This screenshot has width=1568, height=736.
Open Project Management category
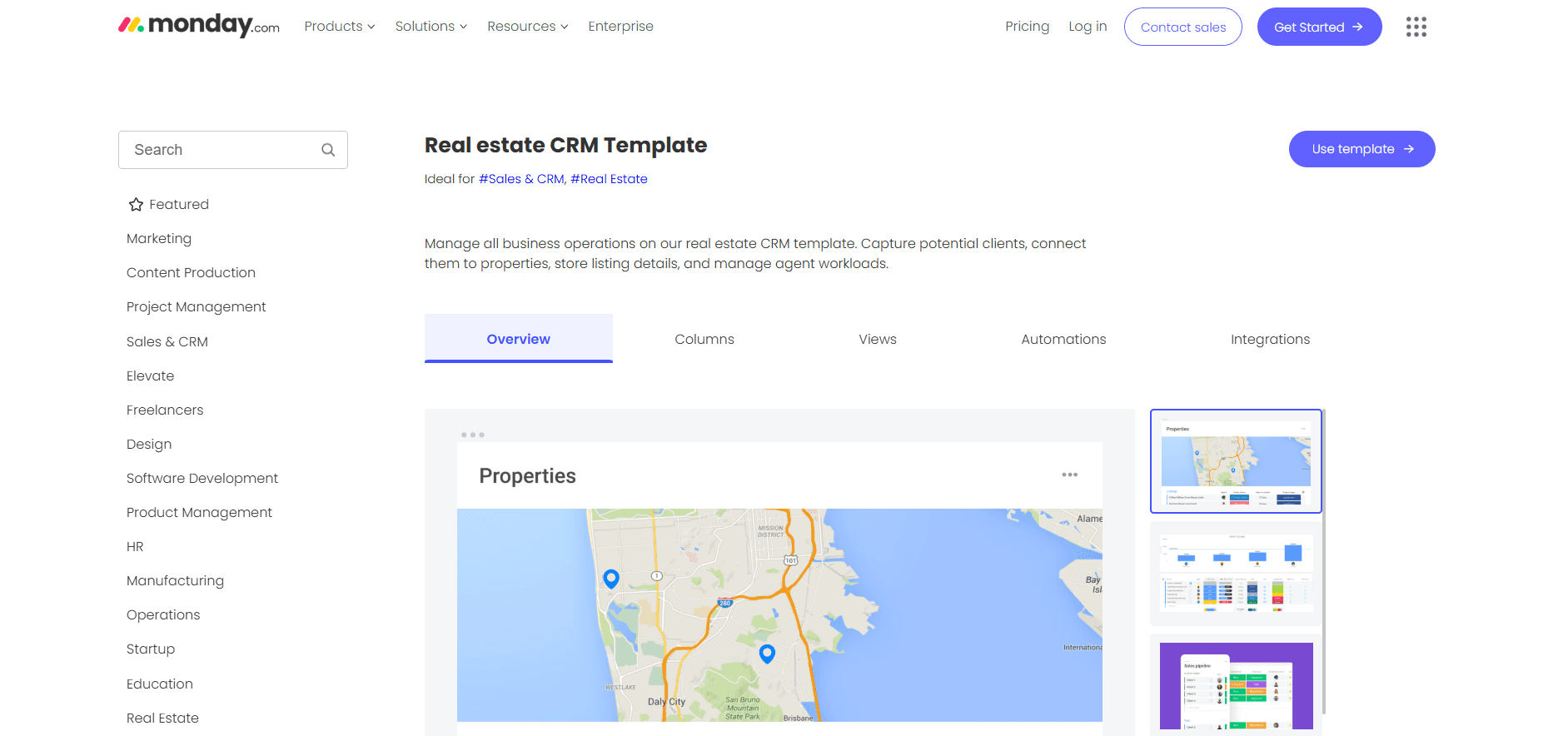pos(197,307)
